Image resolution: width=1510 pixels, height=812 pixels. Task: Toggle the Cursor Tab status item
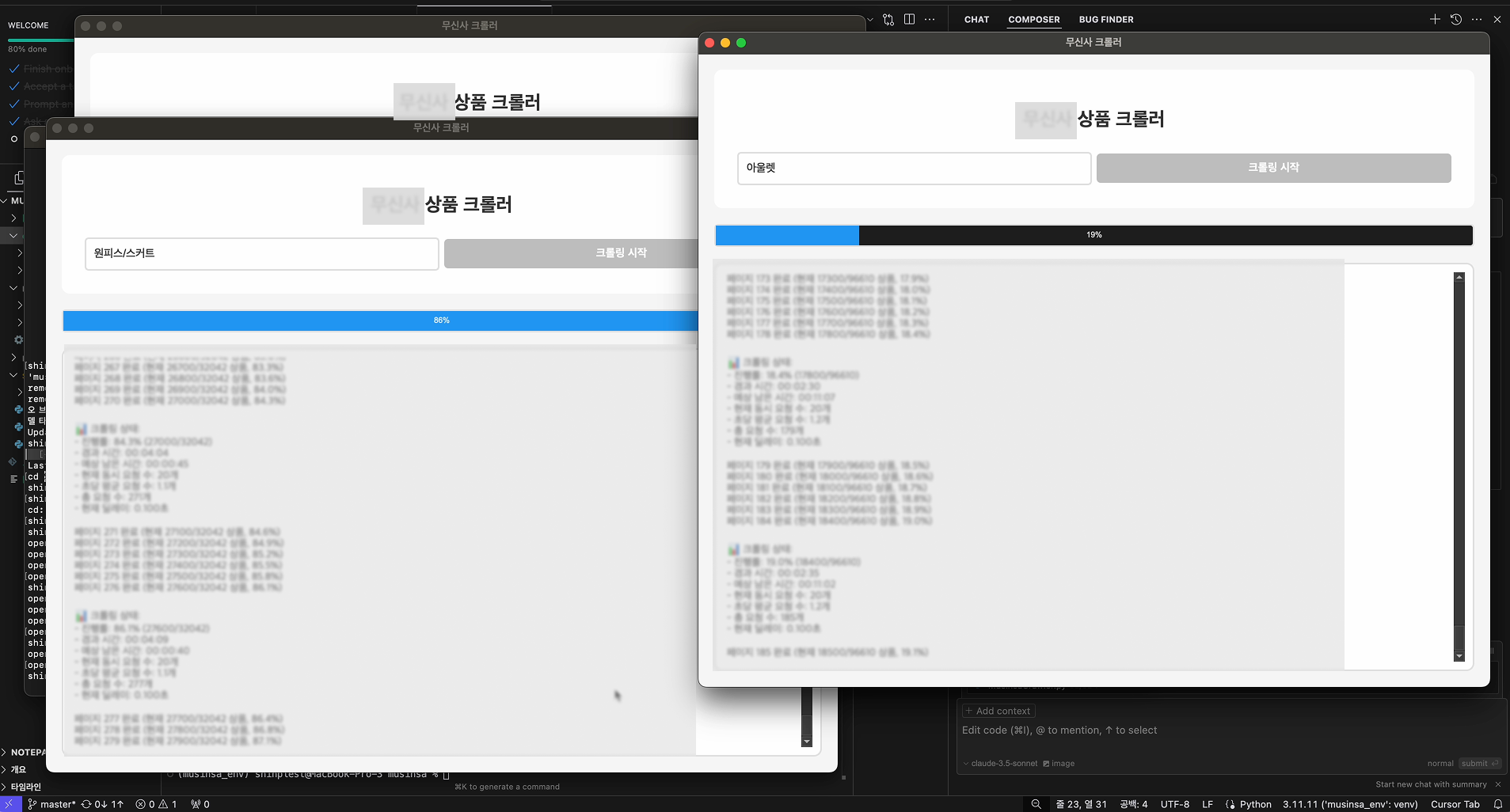point(1455,804)
